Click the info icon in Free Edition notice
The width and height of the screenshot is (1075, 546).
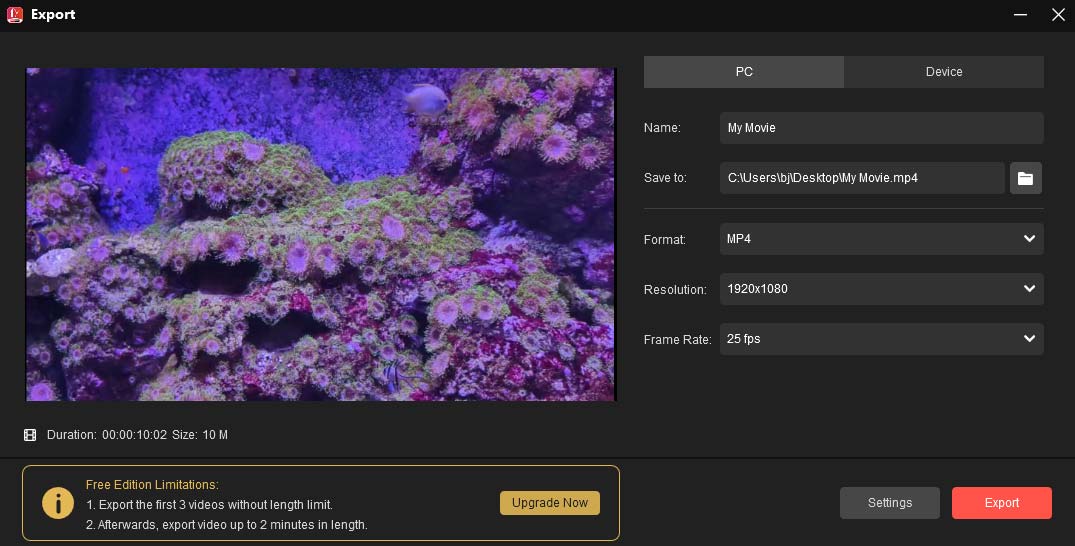[x=58, y=503]
